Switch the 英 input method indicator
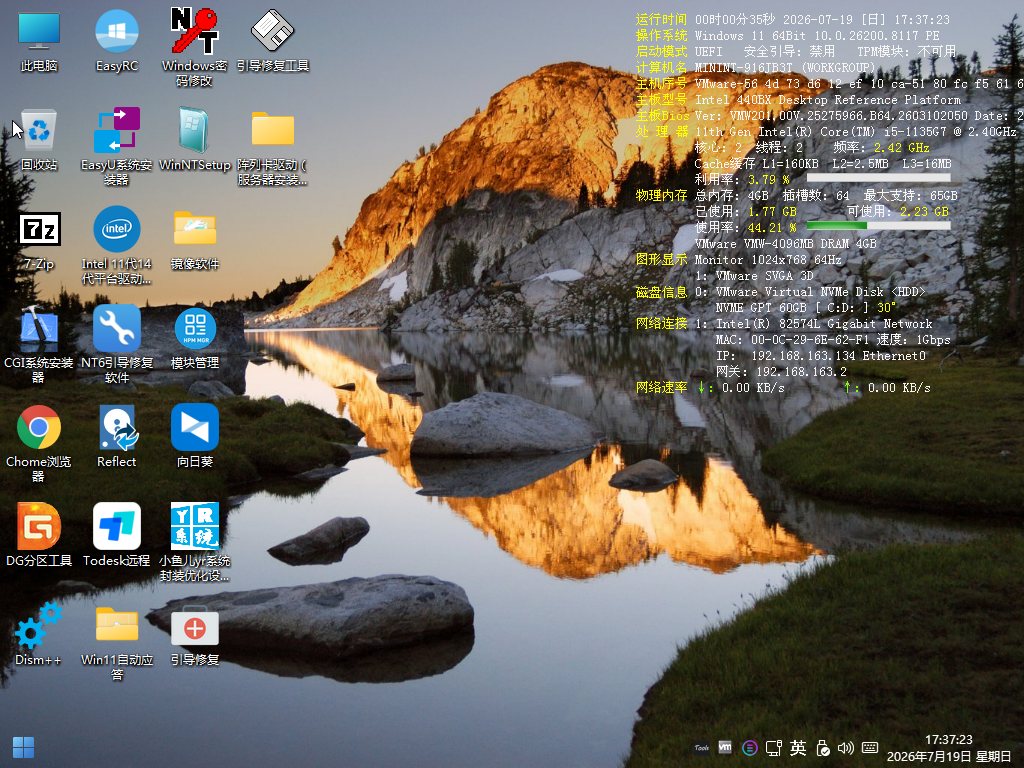Viewport: 1024px width, 768px height. pyautogui.click(x=798, y=748)
